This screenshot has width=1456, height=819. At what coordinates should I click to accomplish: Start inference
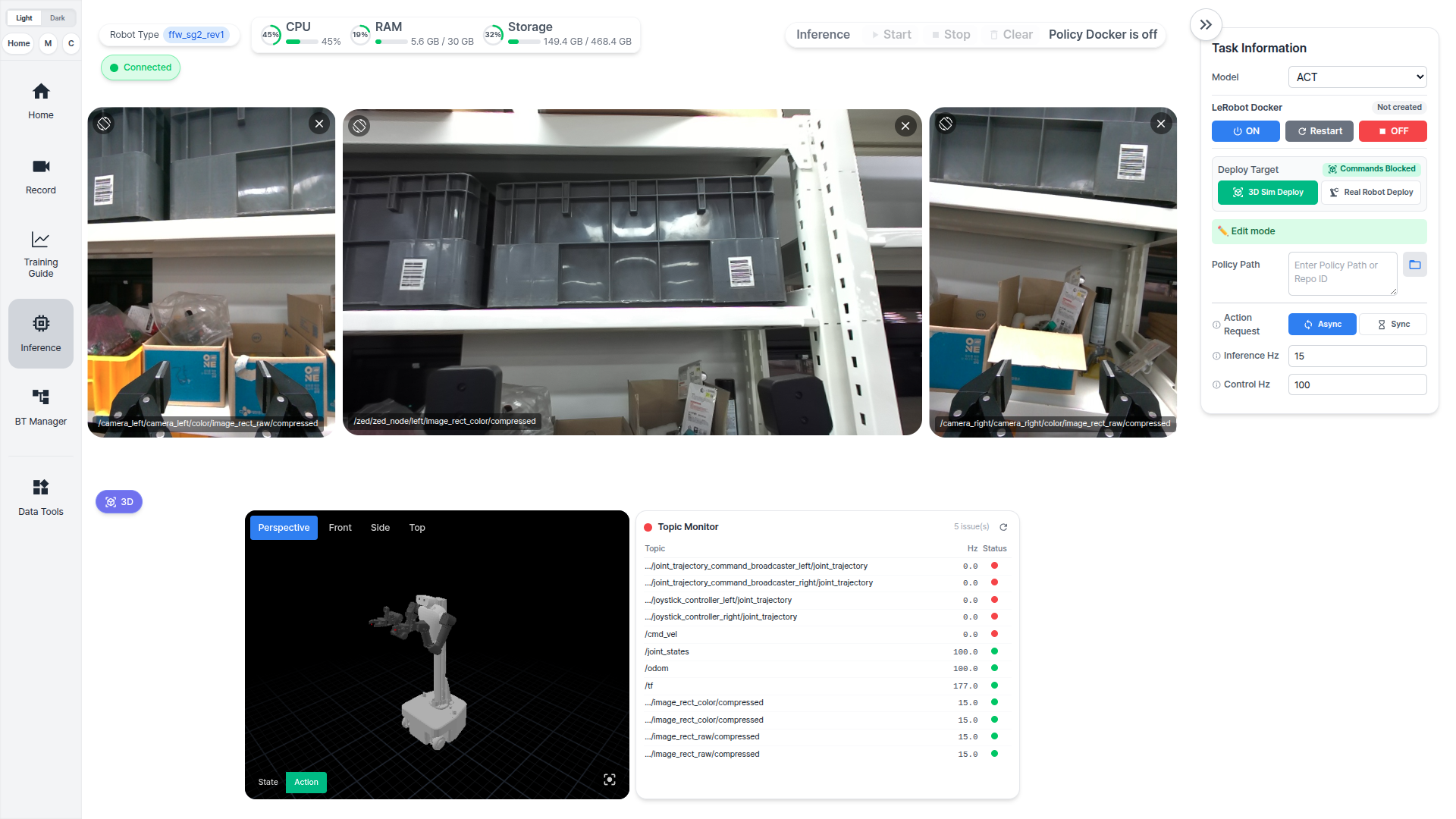pos(892,35)
